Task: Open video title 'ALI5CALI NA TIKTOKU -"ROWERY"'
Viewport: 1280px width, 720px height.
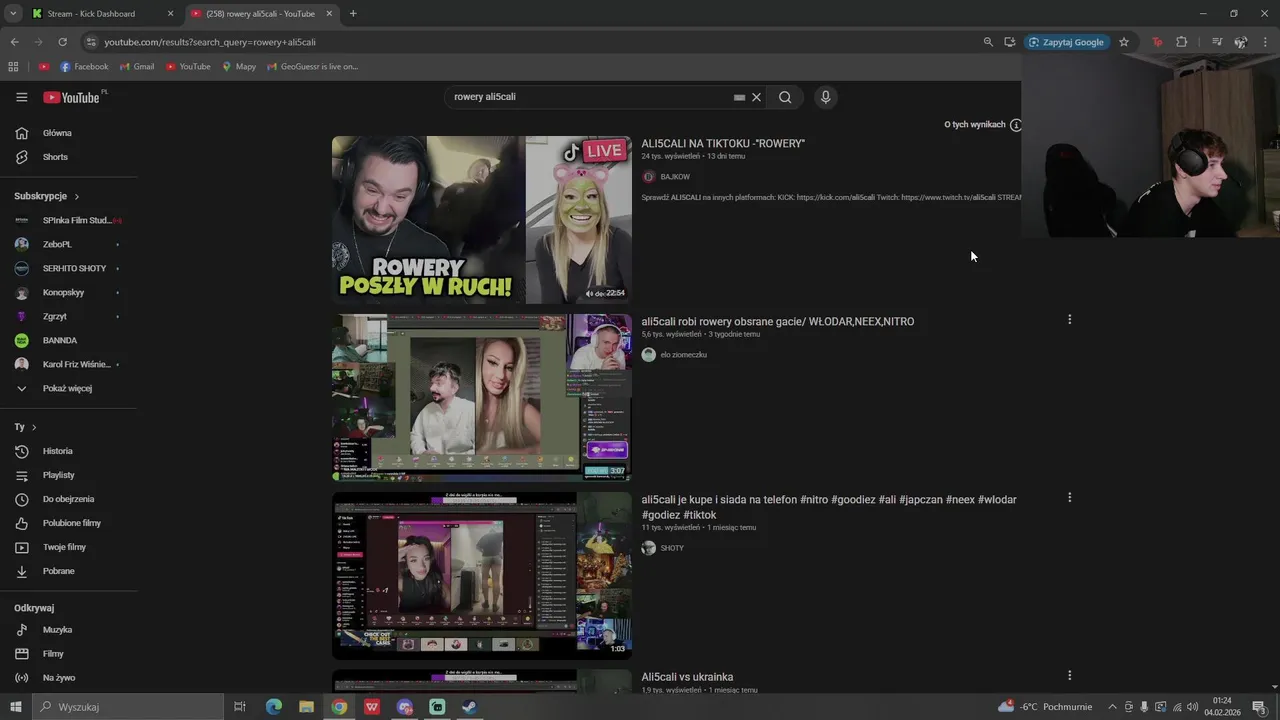Action: click(723, 144)
